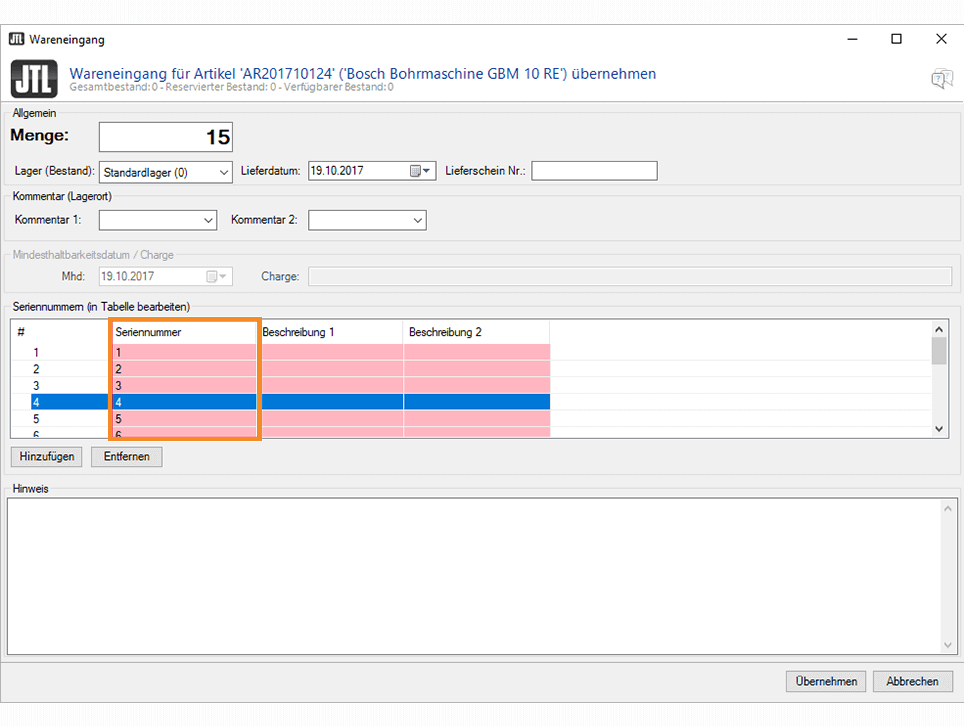Screen dimensions: 964x726
Task: Click the help chat icon top right
Action: pos(941,80)
